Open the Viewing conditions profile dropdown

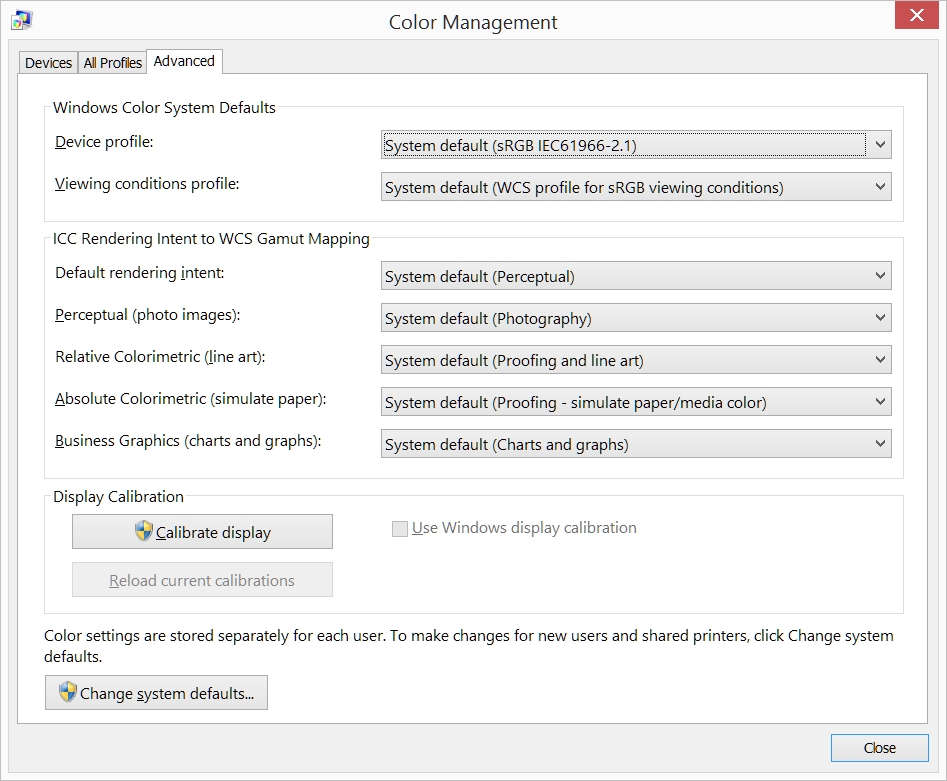tap(636, 187)
